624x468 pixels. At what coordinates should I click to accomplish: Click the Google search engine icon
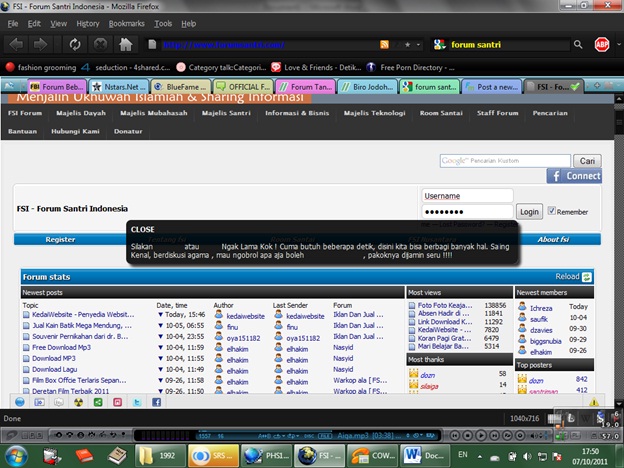[x=439, y=45]
